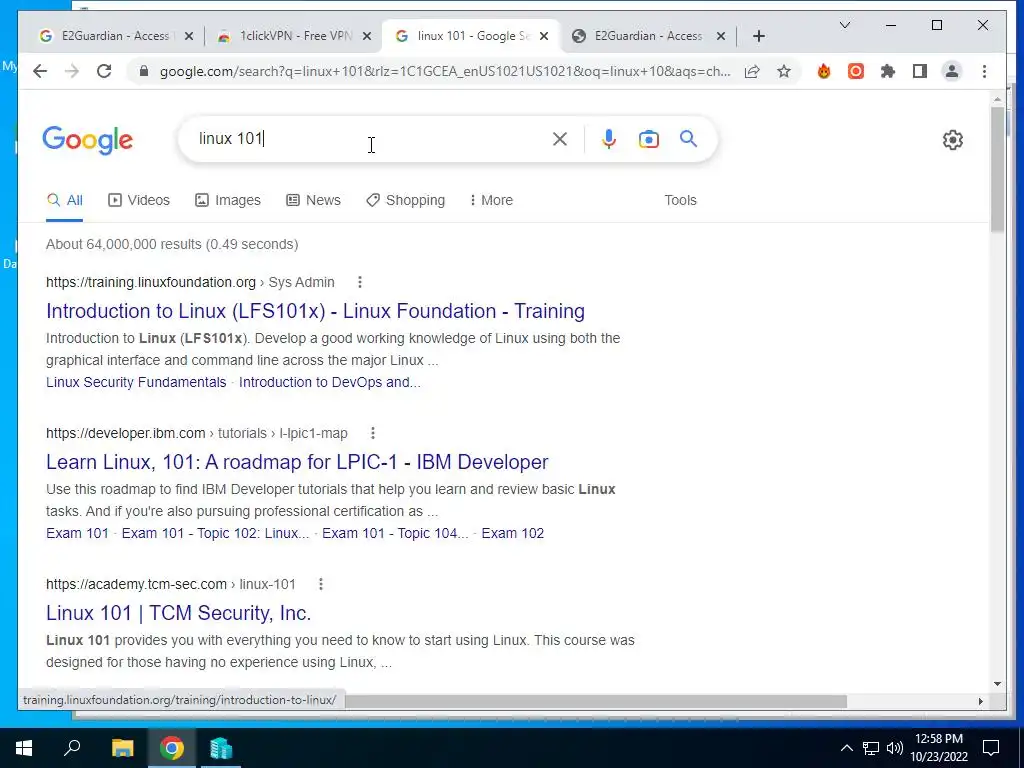Select the All results filter
The image size is (1024, 768).
point(65,200)
